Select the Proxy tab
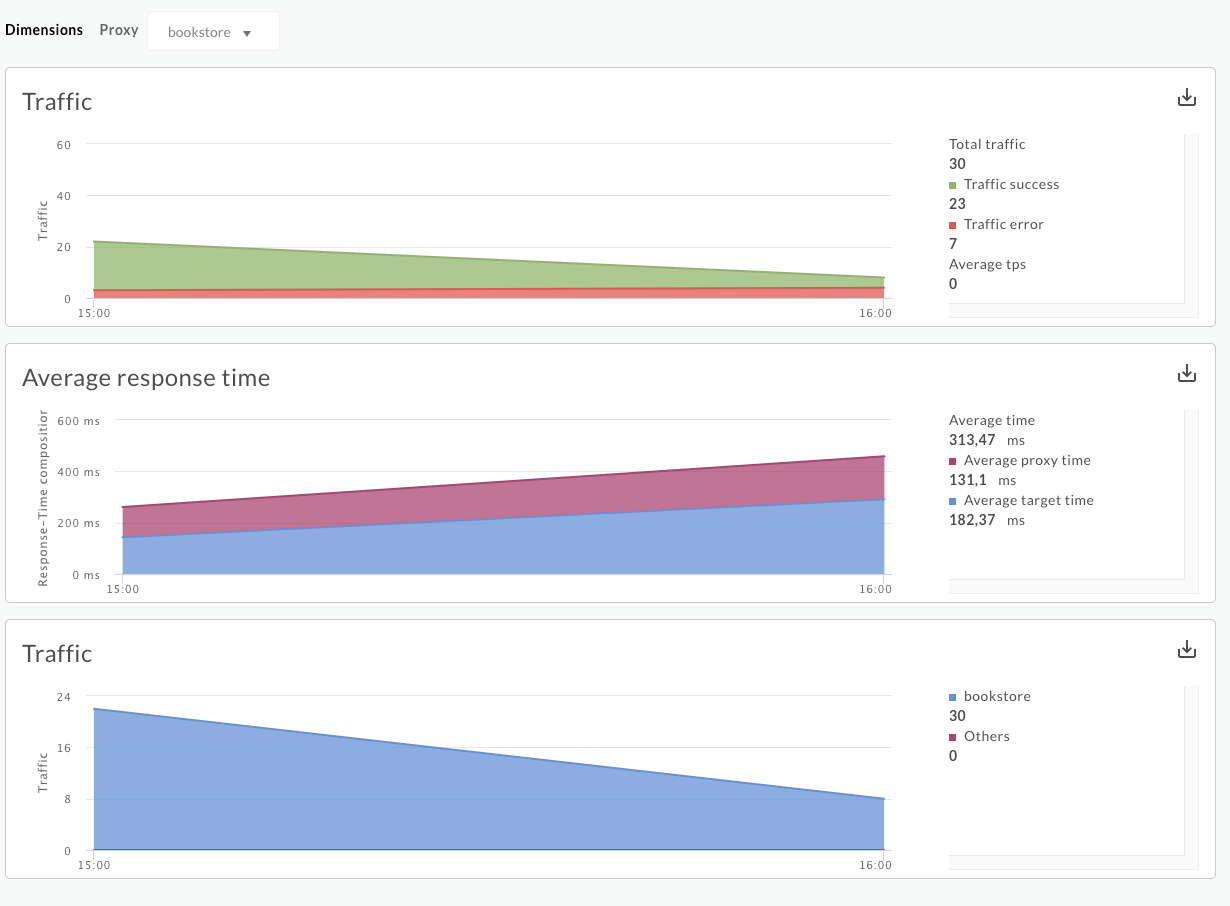Screen dimensions: 1230x906 click(119, 30)
